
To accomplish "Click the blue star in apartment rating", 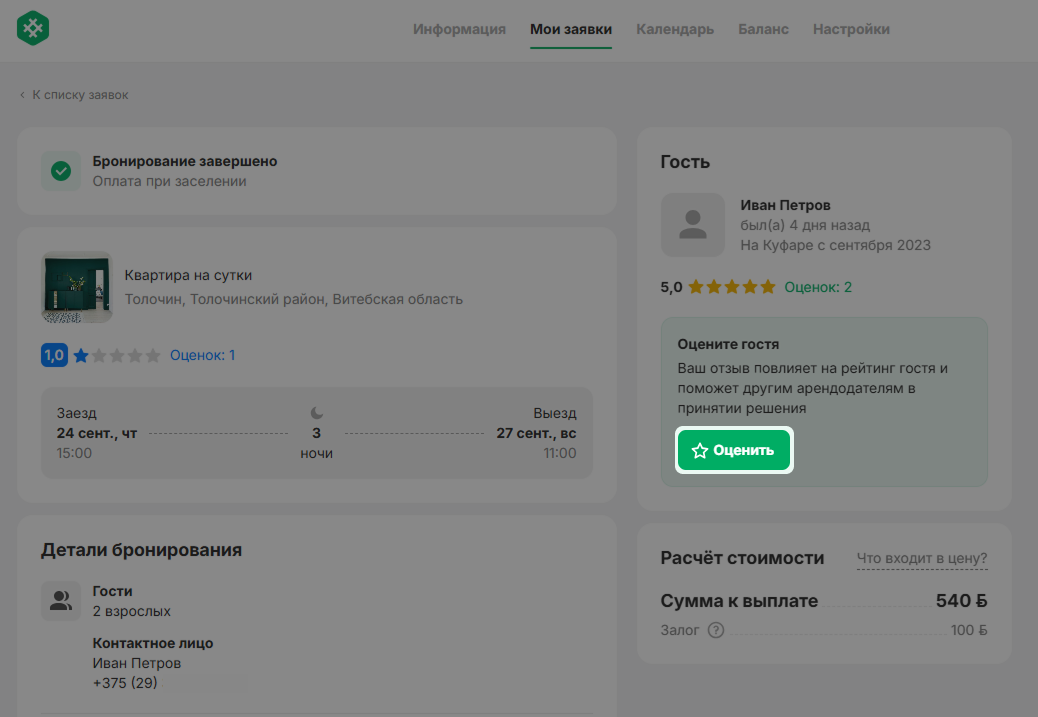I will tap(81, 356).
